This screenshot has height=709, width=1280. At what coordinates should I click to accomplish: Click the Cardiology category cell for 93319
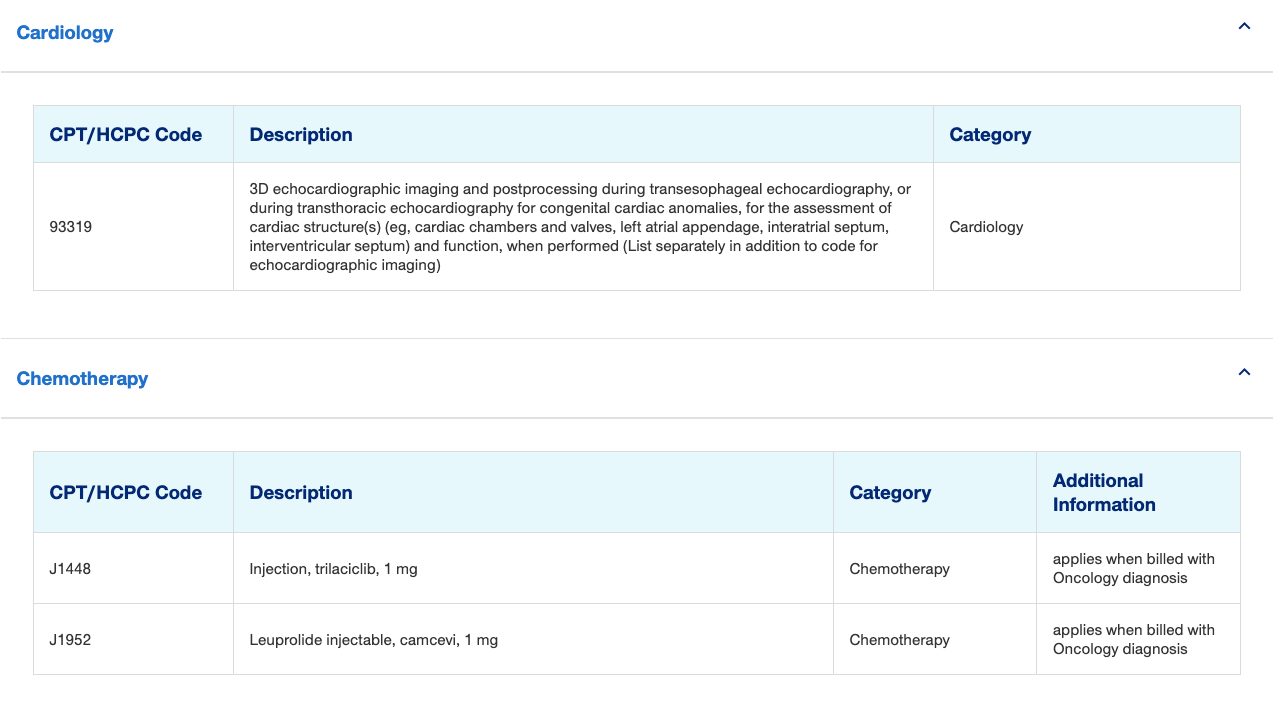pyautogui.click(x=986, y=227)
